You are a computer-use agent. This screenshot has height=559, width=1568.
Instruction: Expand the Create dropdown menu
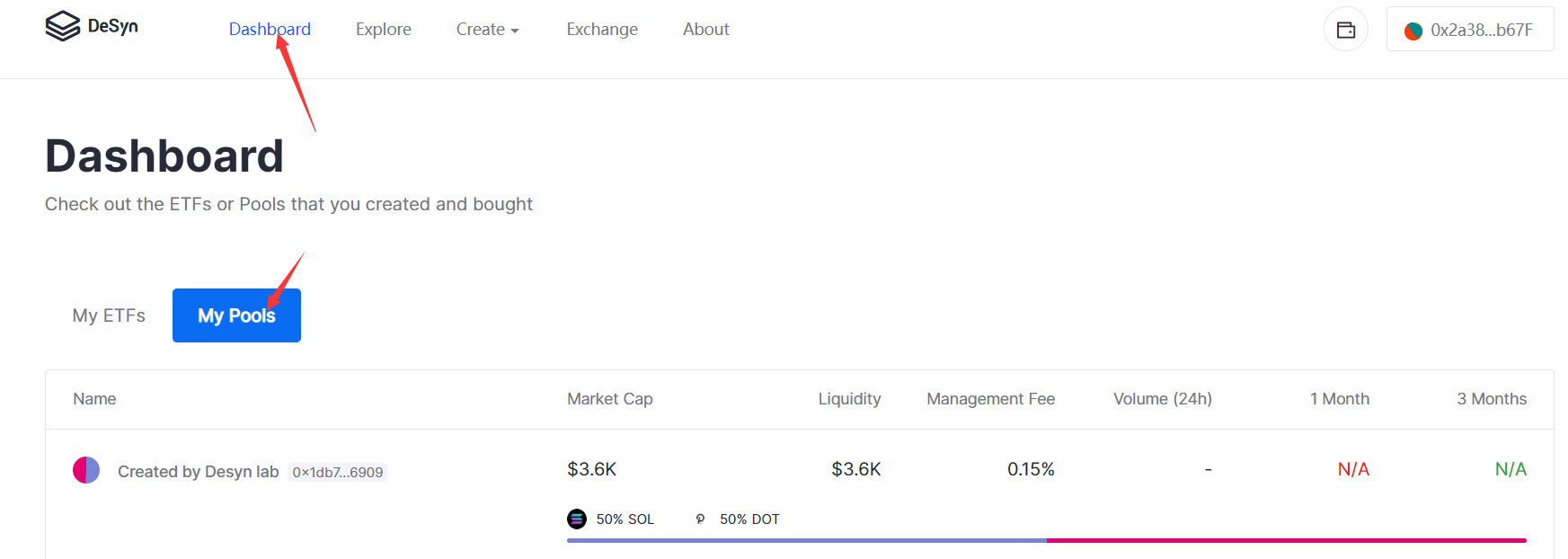[487, 30]
